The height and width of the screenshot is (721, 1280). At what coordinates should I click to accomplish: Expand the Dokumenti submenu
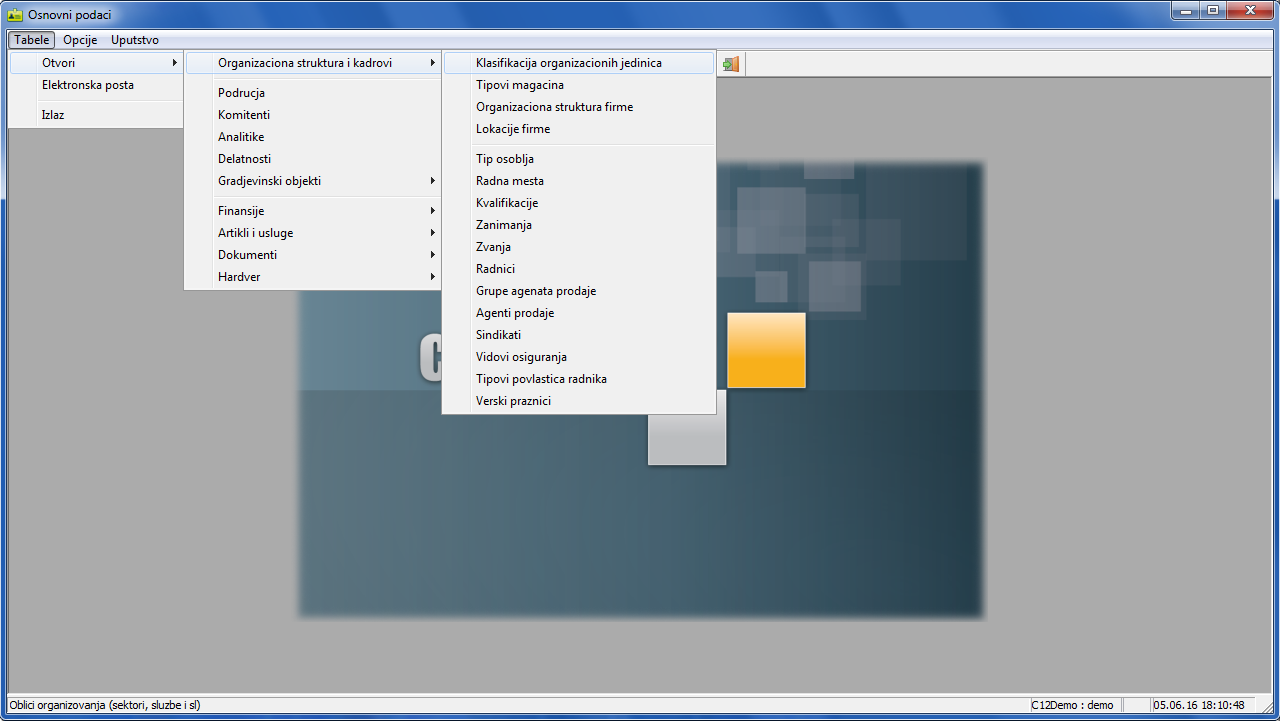point(312,255)
